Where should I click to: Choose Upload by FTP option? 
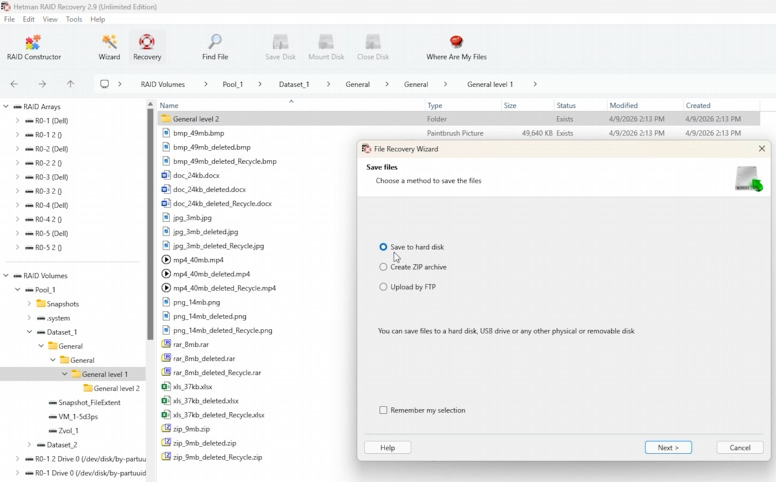pyautogui.click(x=383, y=287)
